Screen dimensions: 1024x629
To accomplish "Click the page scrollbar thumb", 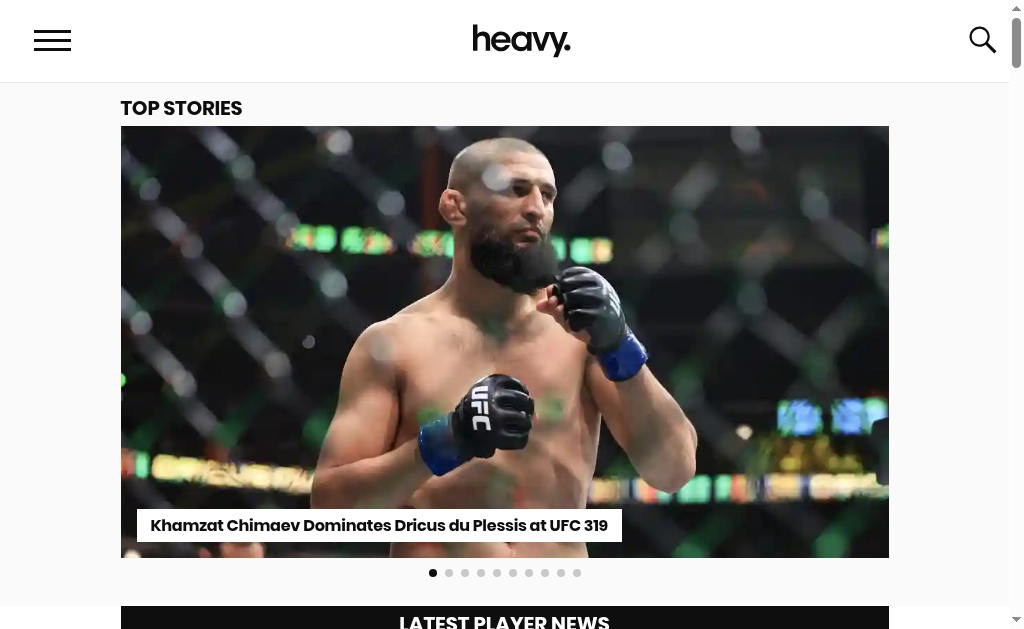I will 1016,42.
